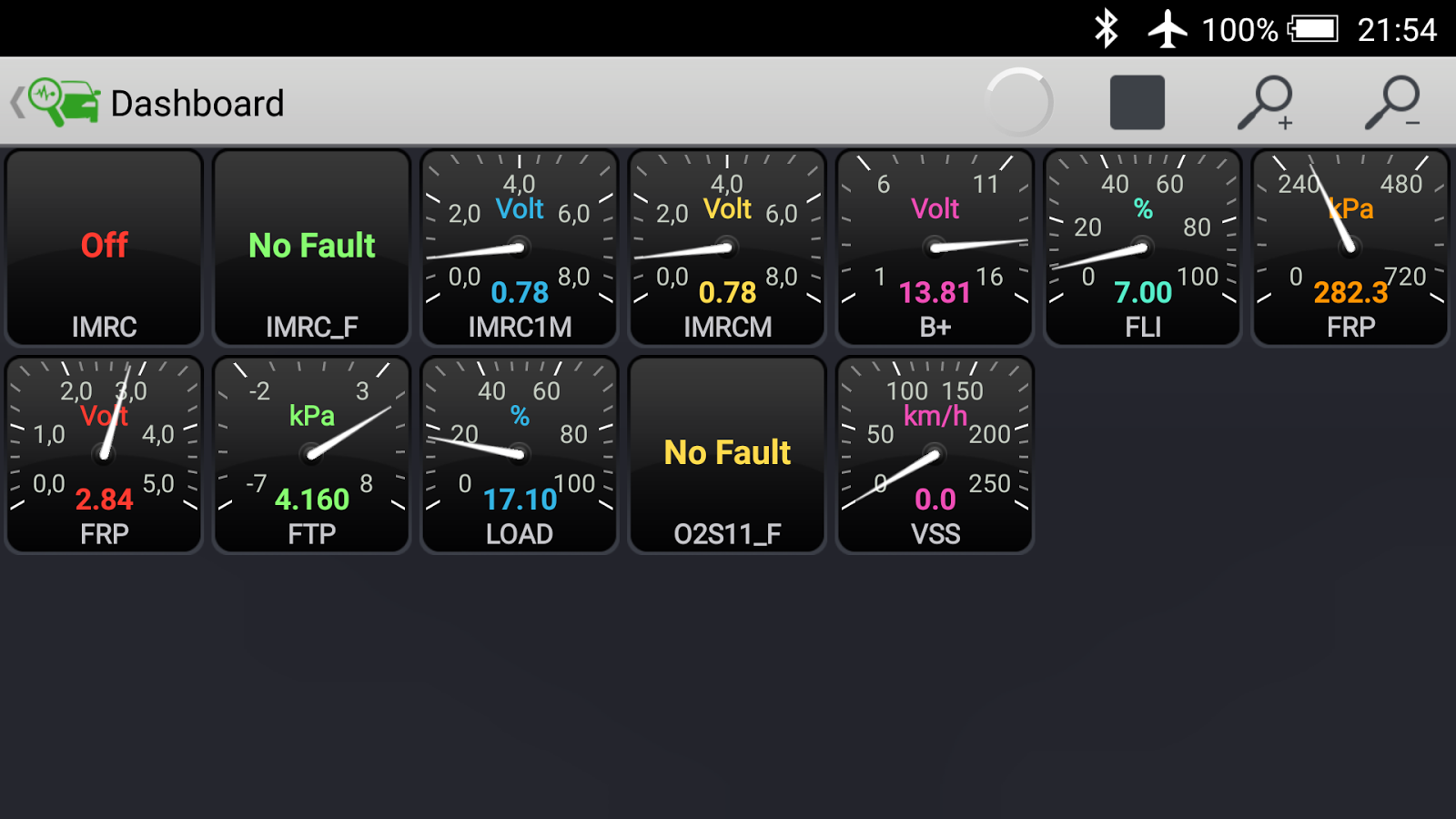Image resolution: width=1456 pixels, height=819 pixels.
Task: Tap the Bluetooth status bar icon
Action: [x=1107, y=28]
